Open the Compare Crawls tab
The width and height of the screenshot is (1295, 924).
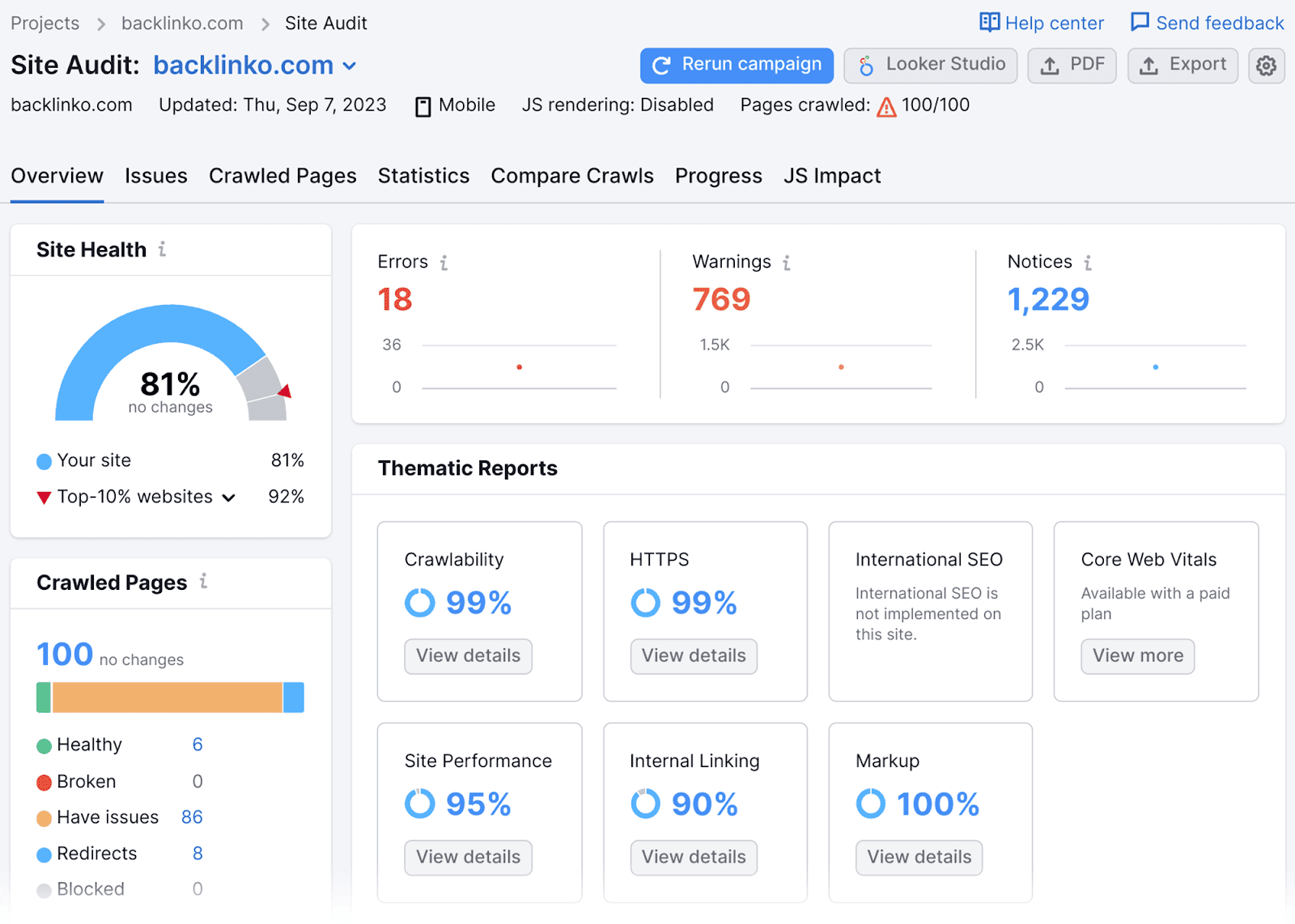click(x=572, y=176)
